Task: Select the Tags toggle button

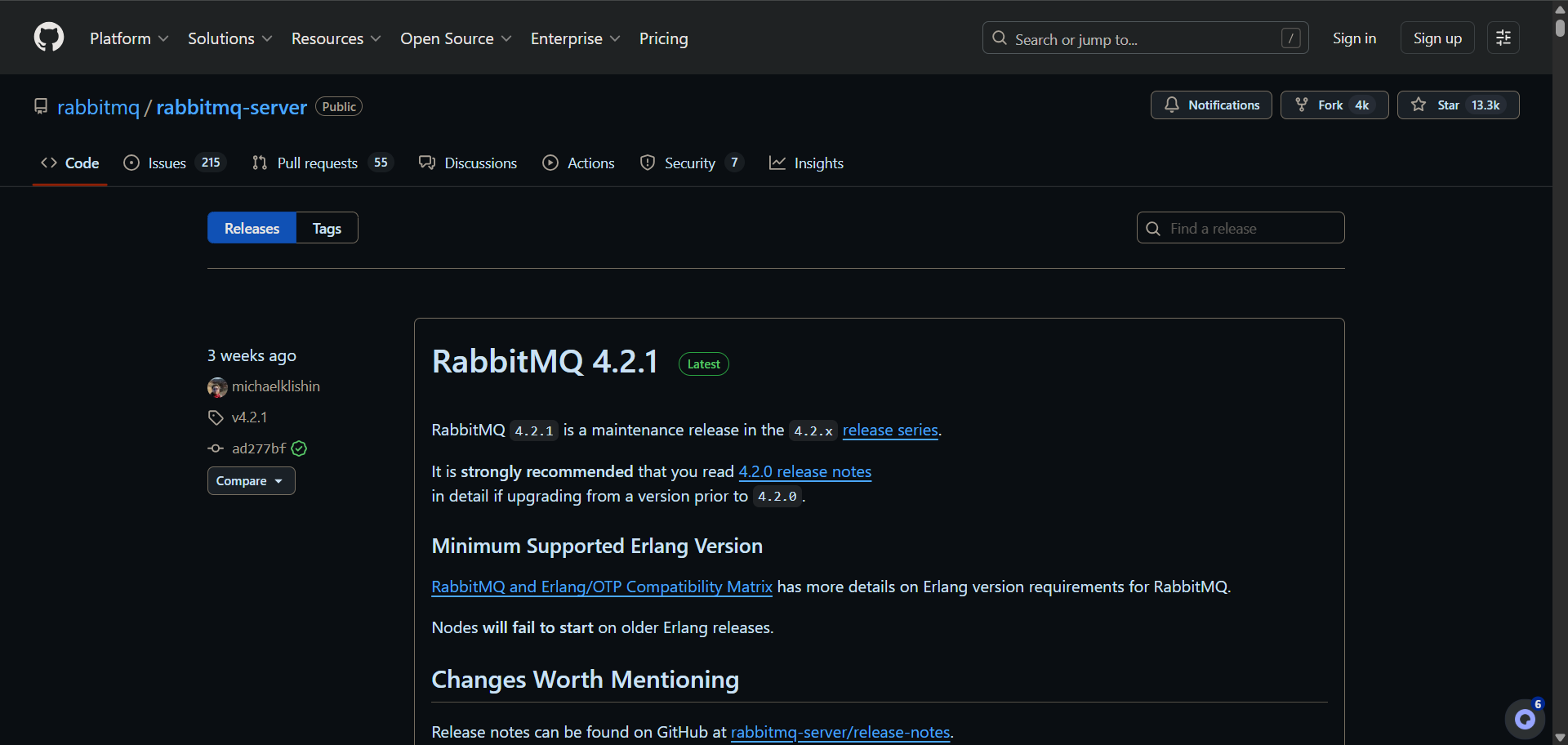Action: pos(327,228)
